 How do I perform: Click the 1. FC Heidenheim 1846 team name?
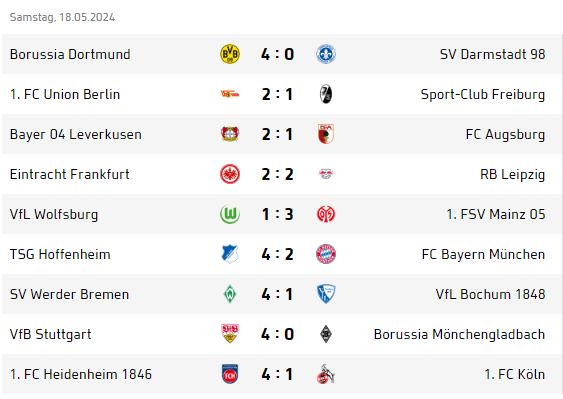coord(81,374)
